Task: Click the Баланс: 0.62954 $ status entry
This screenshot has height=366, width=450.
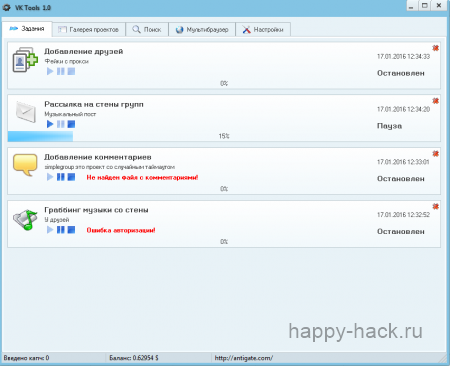Action: (x=134, y=358)
